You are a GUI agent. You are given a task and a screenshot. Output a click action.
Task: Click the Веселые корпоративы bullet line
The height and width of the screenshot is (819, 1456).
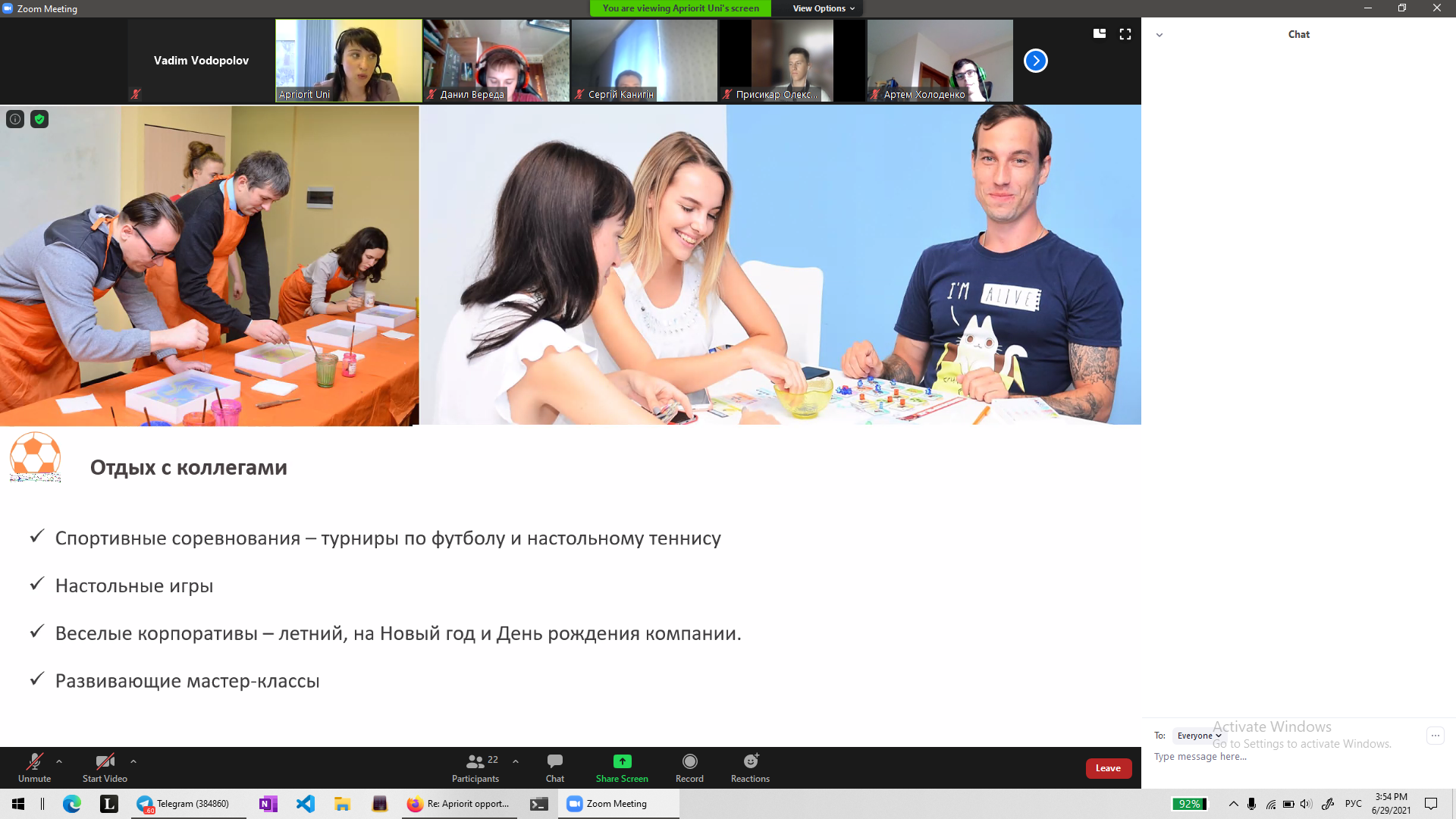coord(398,633)
